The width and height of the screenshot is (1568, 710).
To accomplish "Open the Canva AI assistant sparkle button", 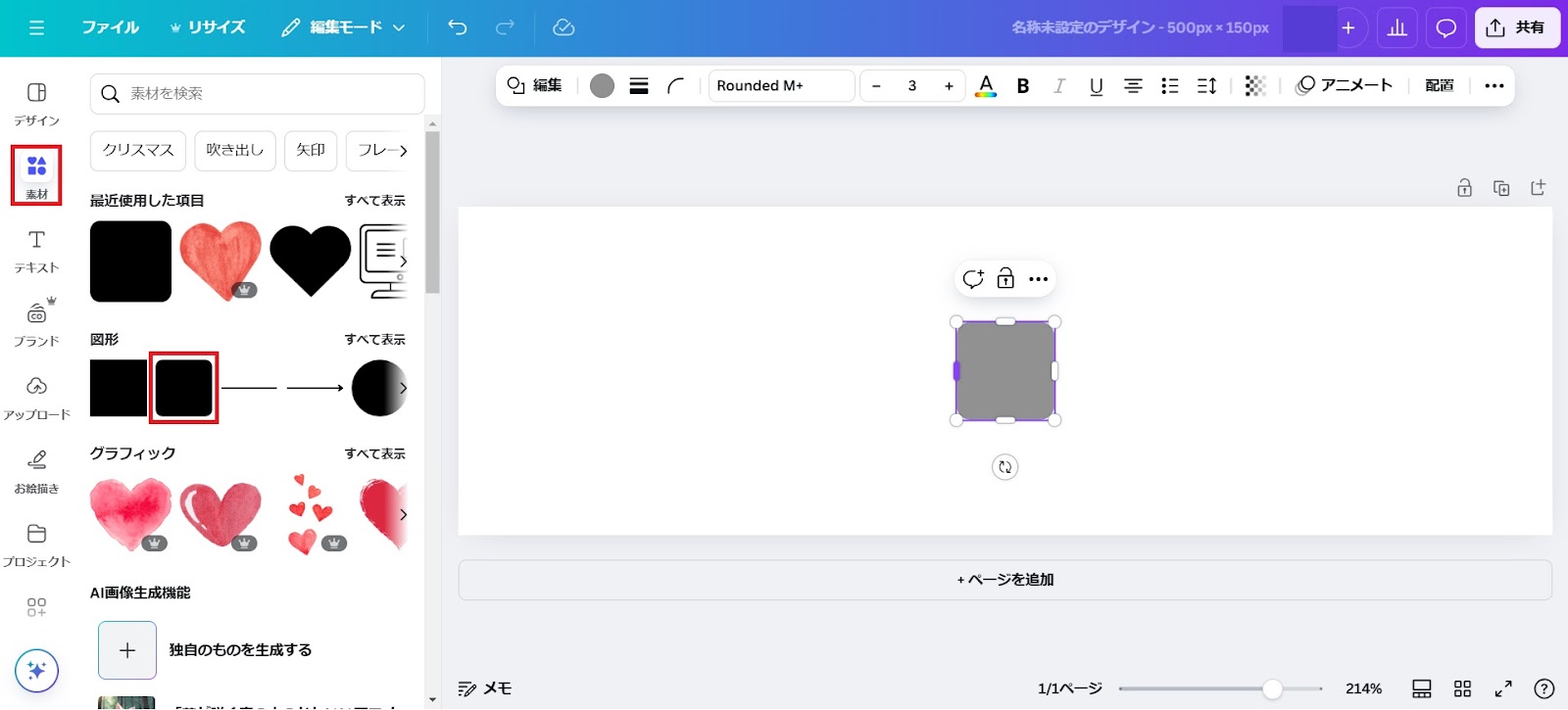I will coord(36,671).
